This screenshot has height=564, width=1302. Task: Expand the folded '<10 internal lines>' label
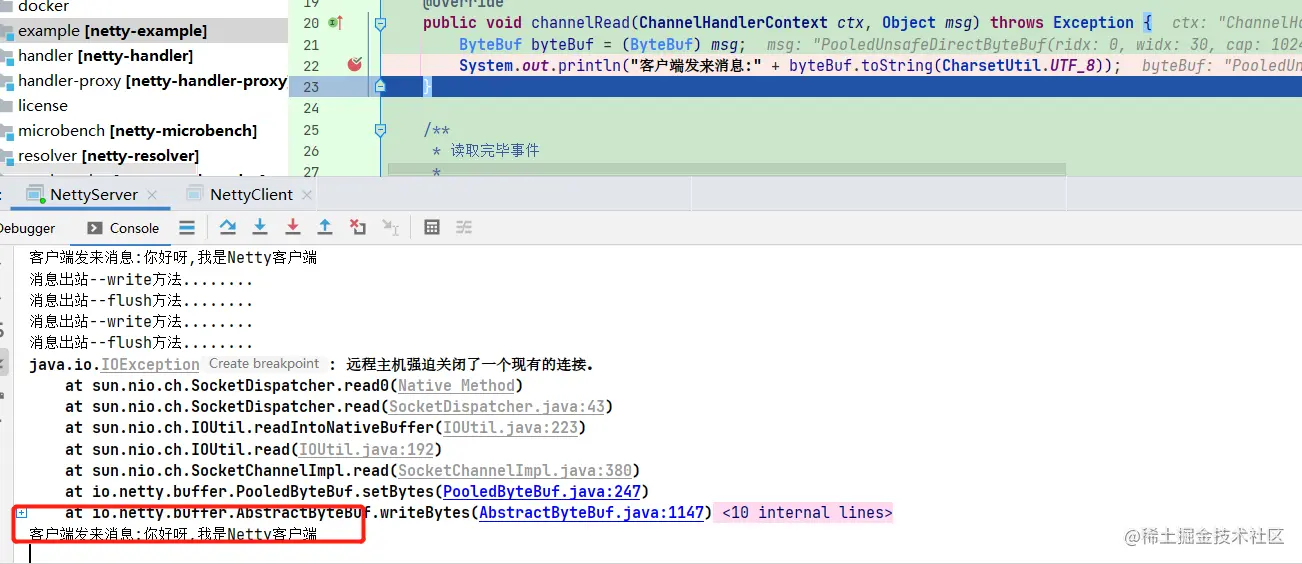click(x=806, y=513)
